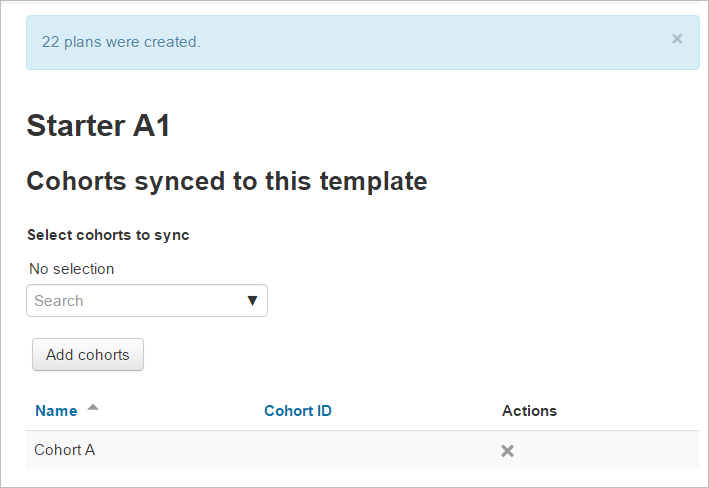Select the Cohort A name cell

(x=65, y=450)
